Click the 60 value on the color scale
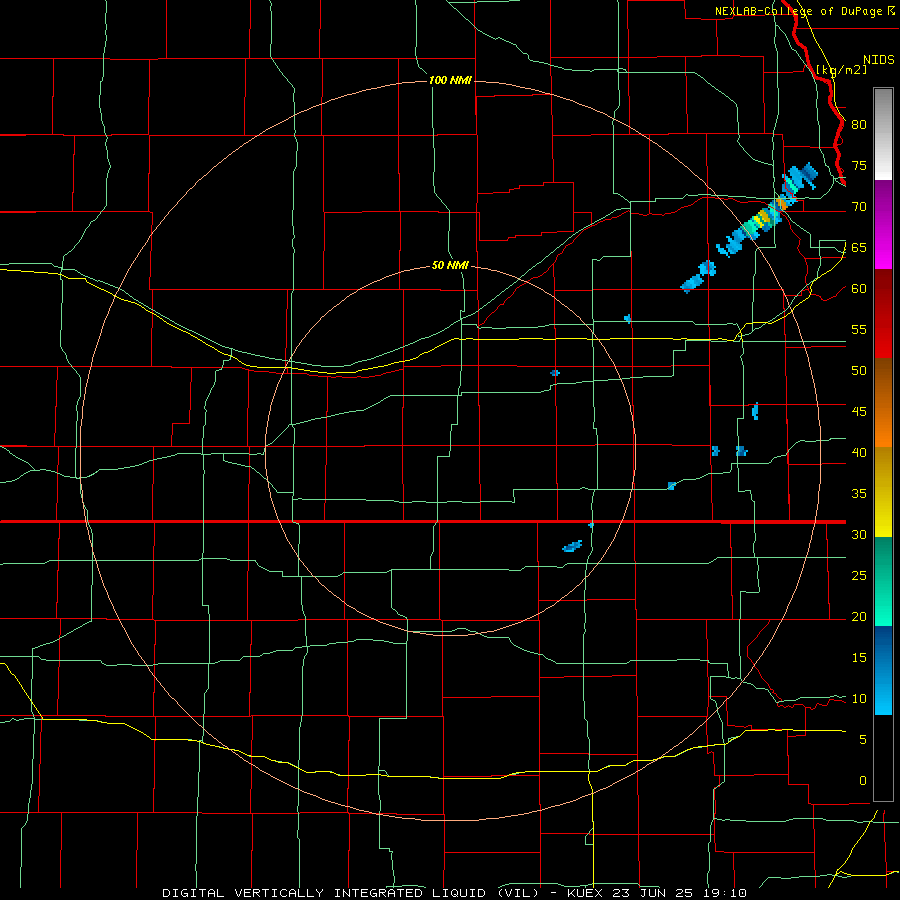Image resolution: width=900 pixels, height=900 pixels. coord(859,289)
